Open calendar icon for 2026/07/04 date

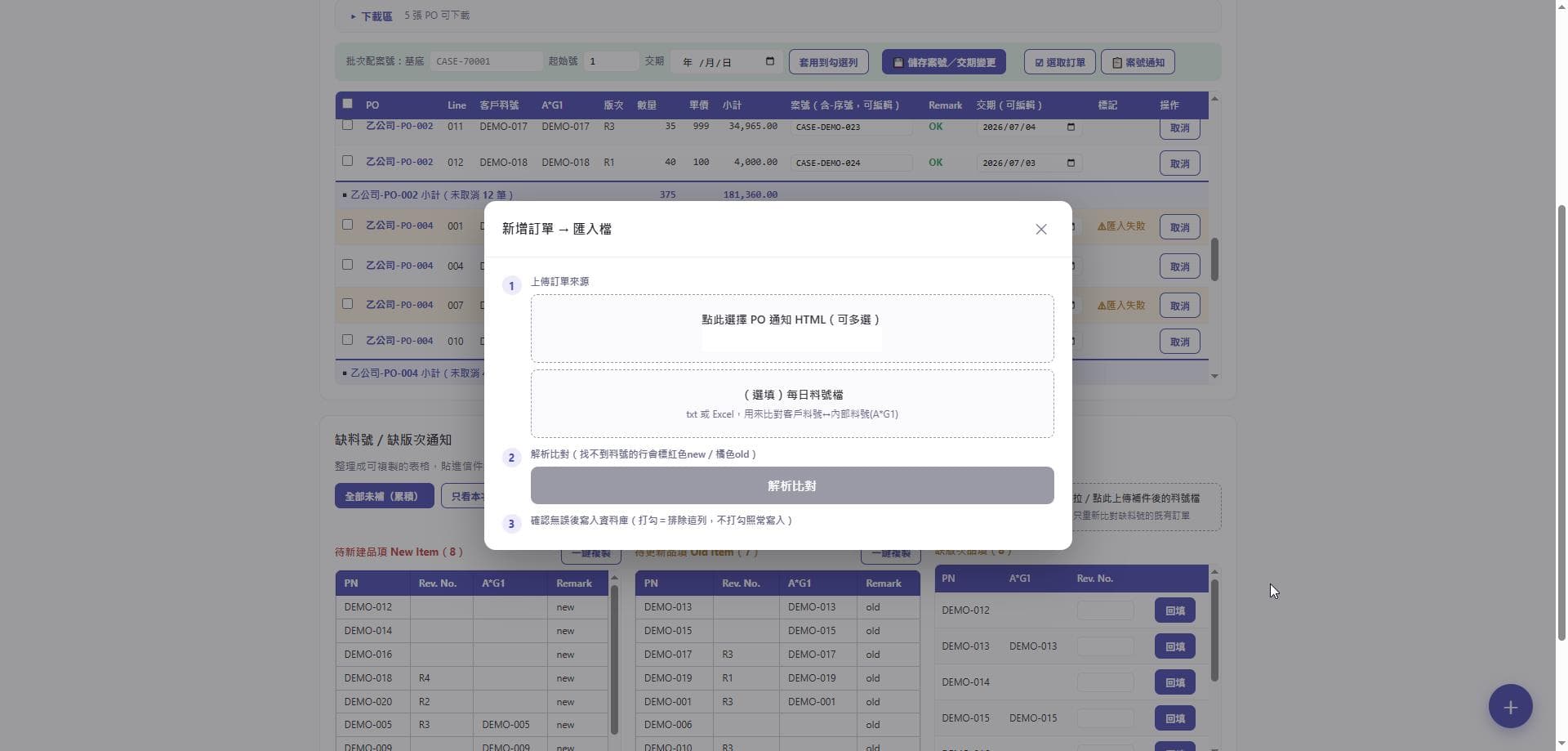point(1071,127)
